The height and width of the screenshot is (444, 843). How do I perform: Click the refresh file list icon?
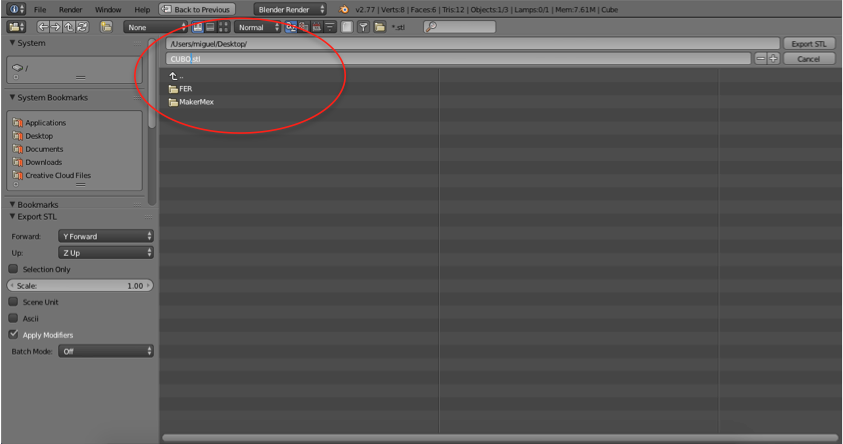point(81,27)
